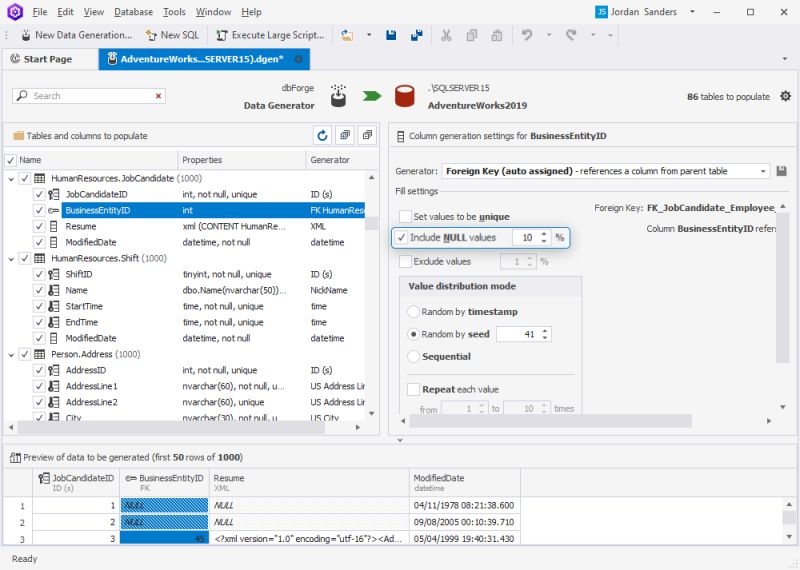800x570 pixels.
Task: Click the Data Generator source icon
Action: [x=338, y=96]
